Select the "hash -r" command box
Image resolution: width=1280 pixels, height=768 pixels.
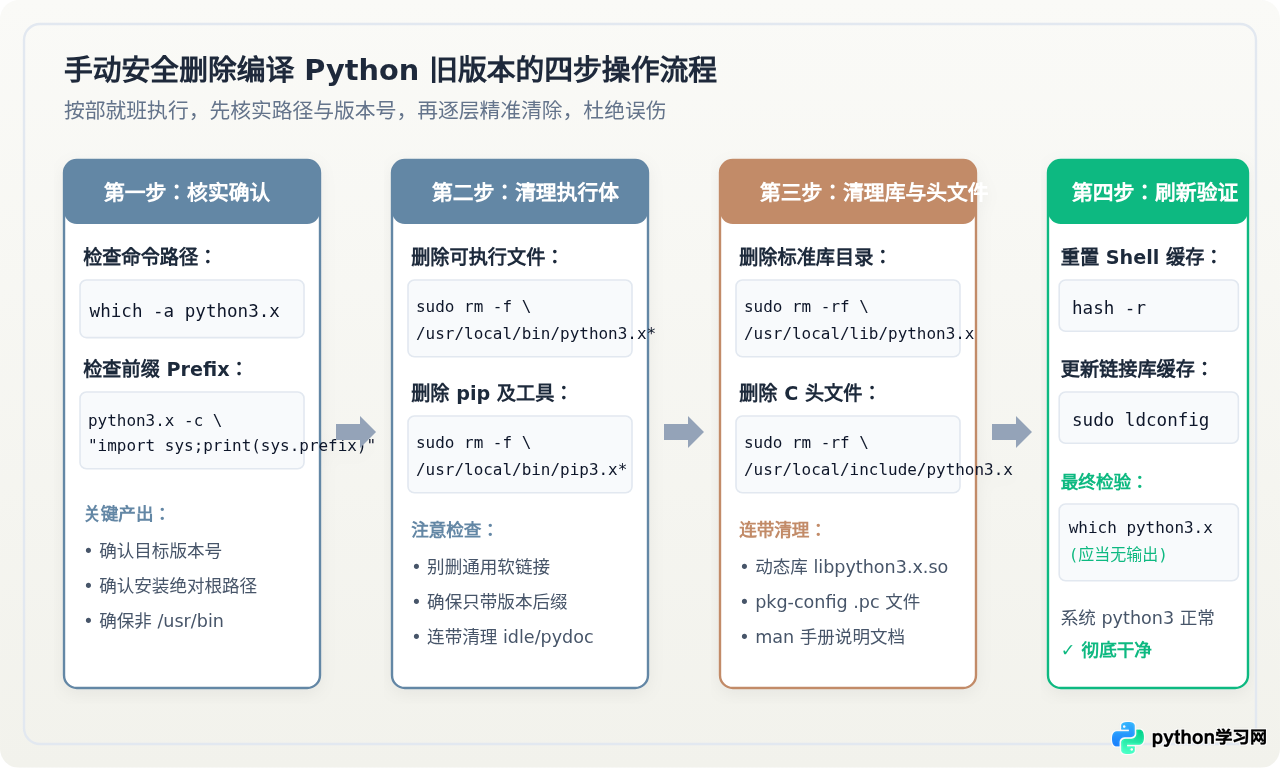tap(1148, 306)
